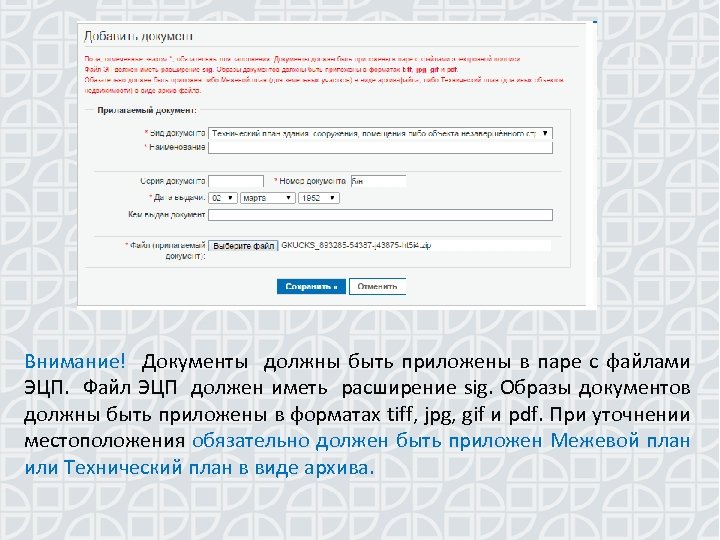The height and width of the screenshot is (540, 720).
Task: Click the Номер документа field
Action: point(378,181)
